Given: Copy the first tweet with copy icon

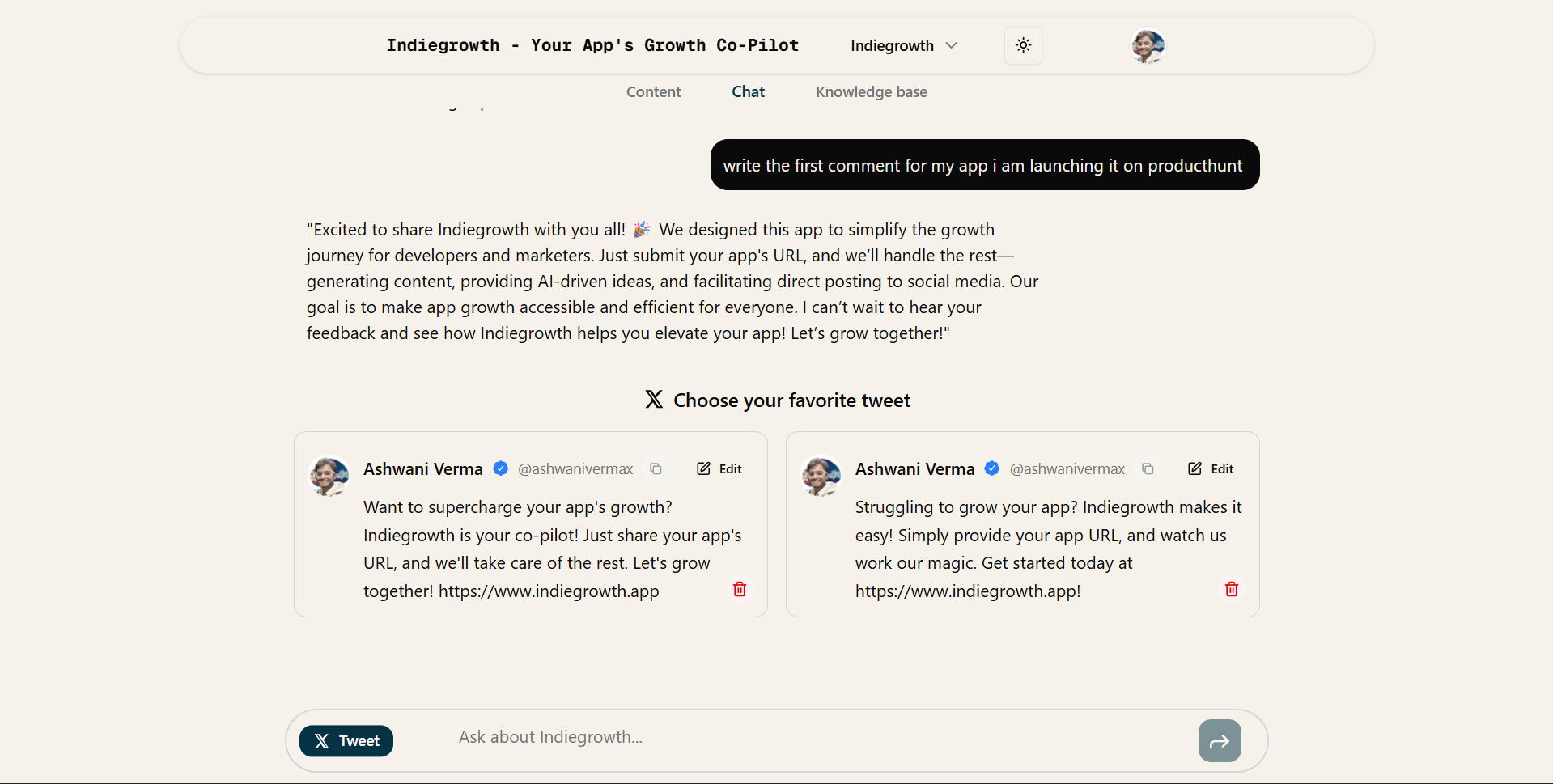Looking at the screenshot, I should tap(656, 468).
